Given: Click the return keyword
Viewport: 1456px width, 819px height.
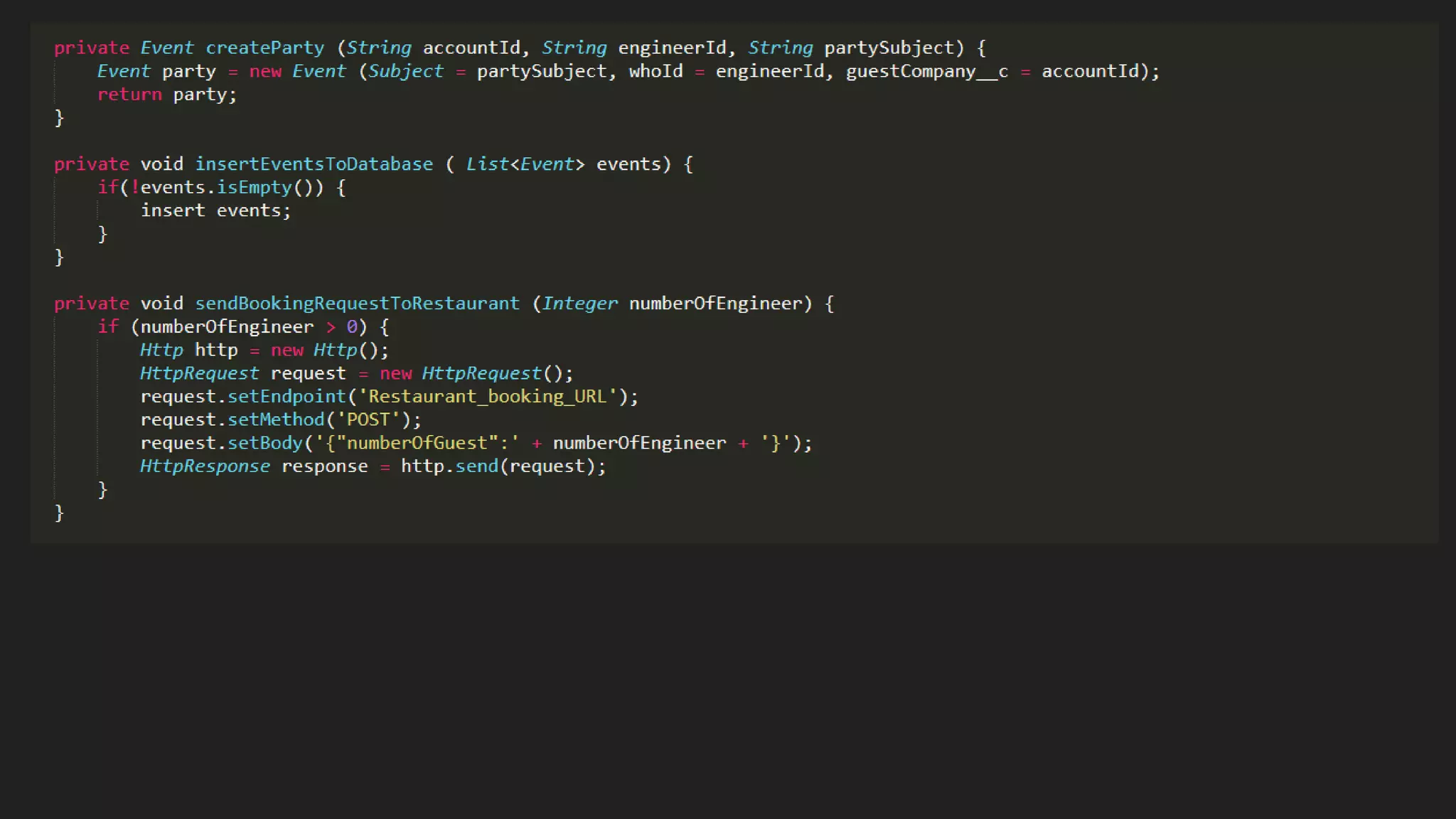Looking at the screenshot, I should 129,95.
